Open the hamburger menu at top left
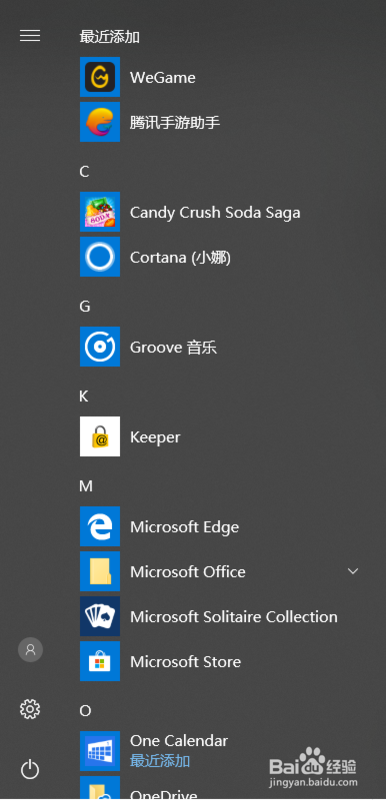 pos(30,35)
